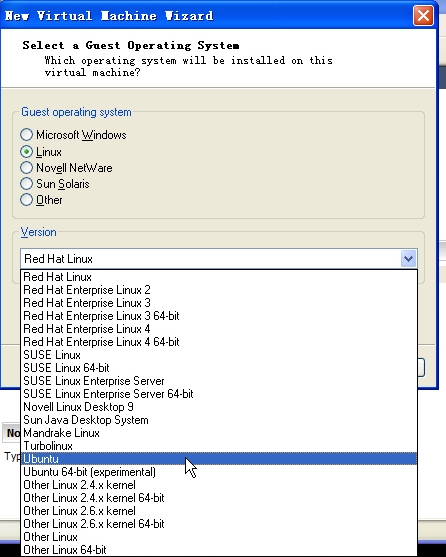Select SUSE Linux 64-bit option

click(219, 368)
